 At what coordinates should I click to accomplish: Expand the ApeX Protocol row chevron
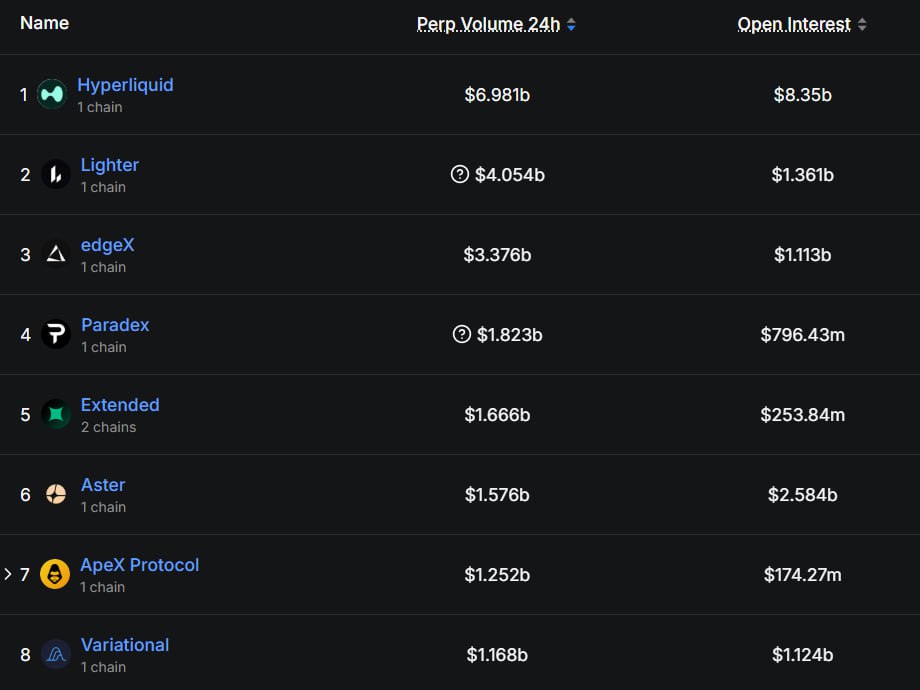(x=8, y=574)
